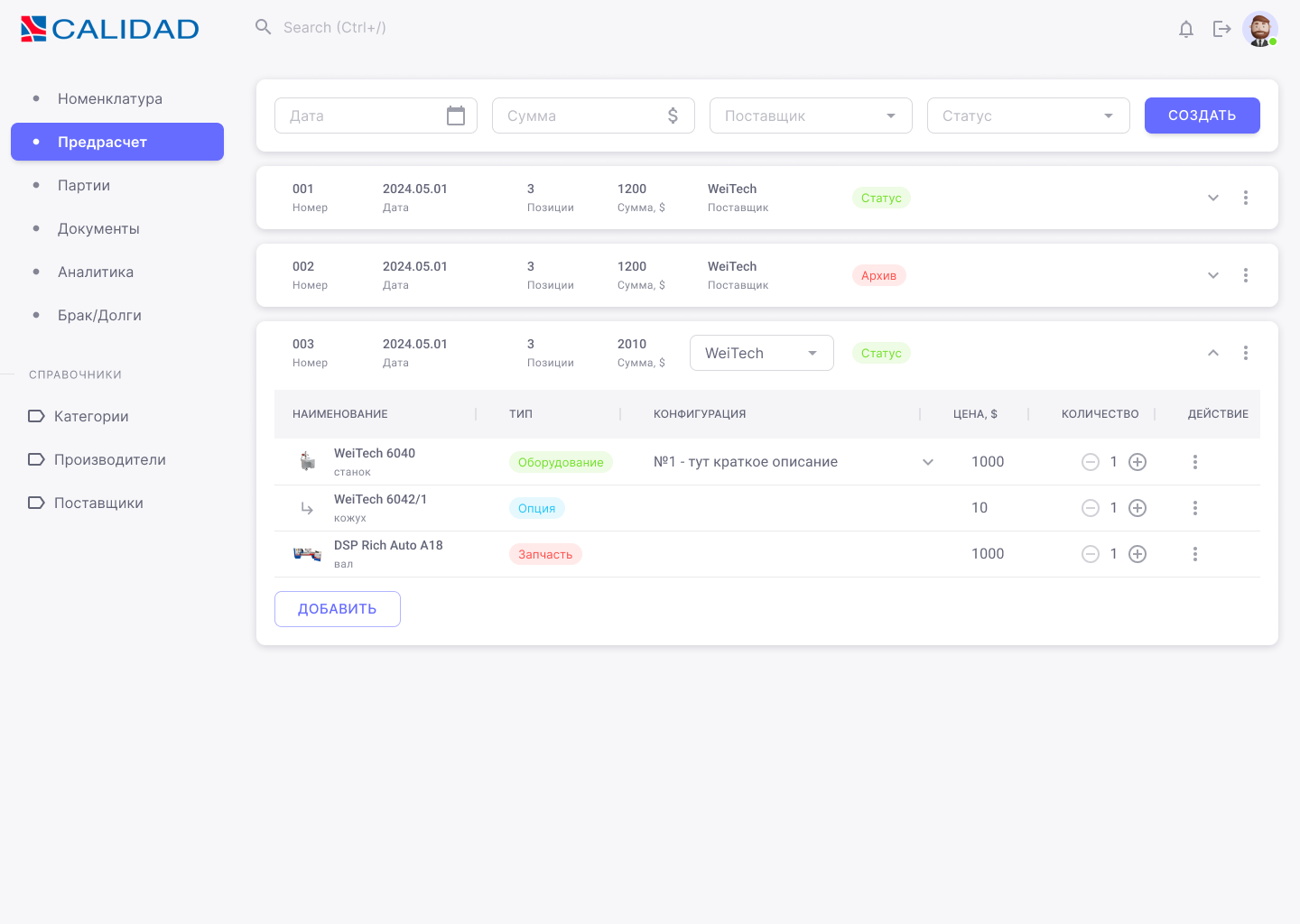
Task: Select Предрасчет in sidebar
Action: click(x=117, y=142)
